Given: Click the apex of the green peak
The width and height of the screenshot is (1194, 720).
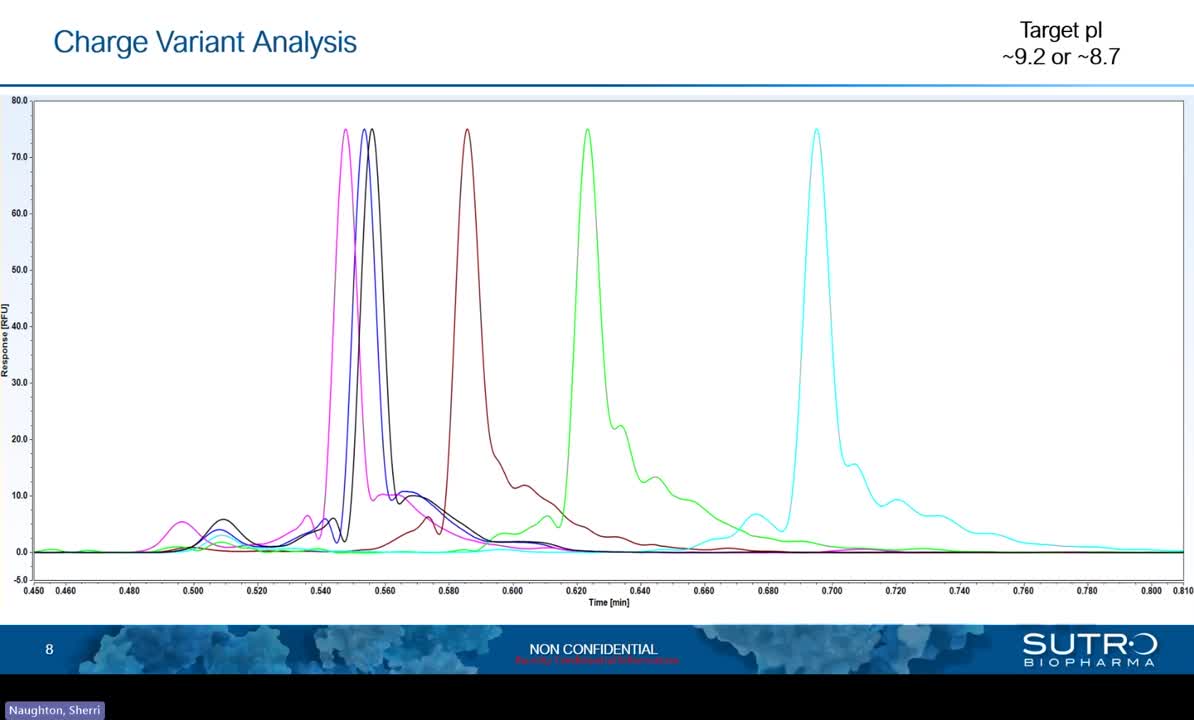Looking at the screenshot, I should point(587,129).
